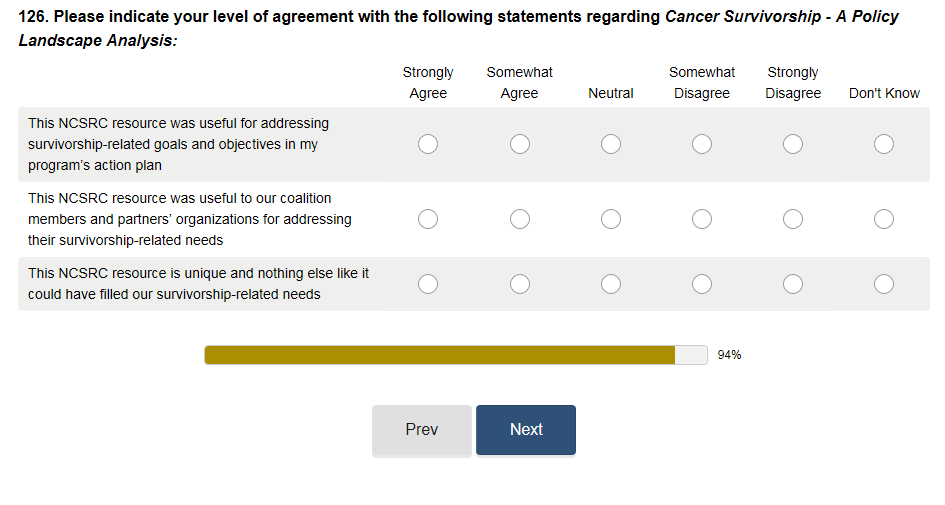Pick Somewhat Disagree for resource is unique statement
Viewport: 945px width, 505px height.
(702, 284)
